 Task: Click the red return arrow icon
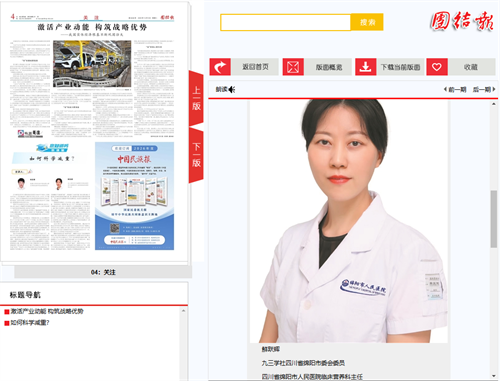pyautogui.click(x=220, y=67)
